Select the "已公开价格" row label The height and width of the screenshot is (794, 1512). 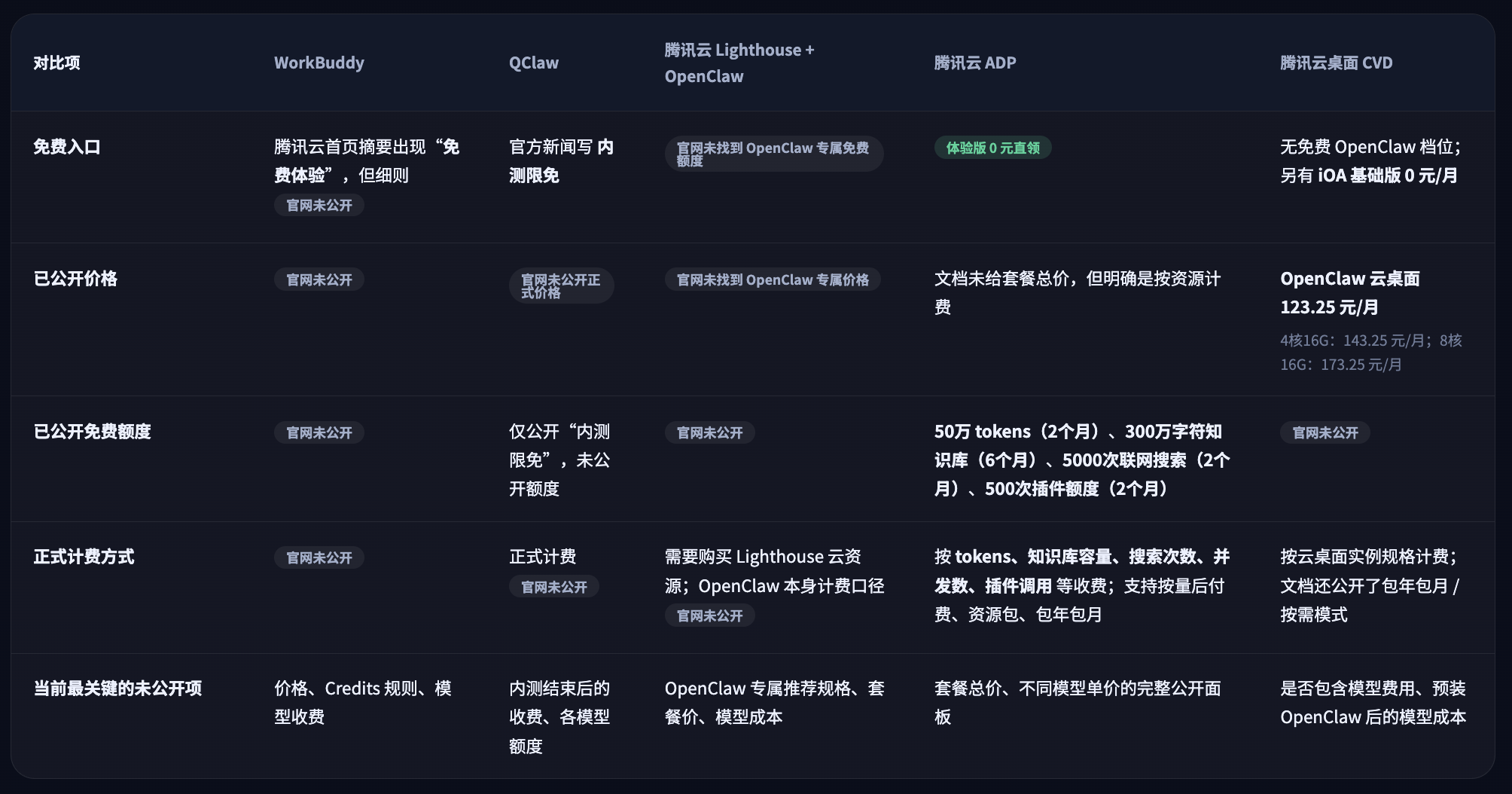[75, 279]
